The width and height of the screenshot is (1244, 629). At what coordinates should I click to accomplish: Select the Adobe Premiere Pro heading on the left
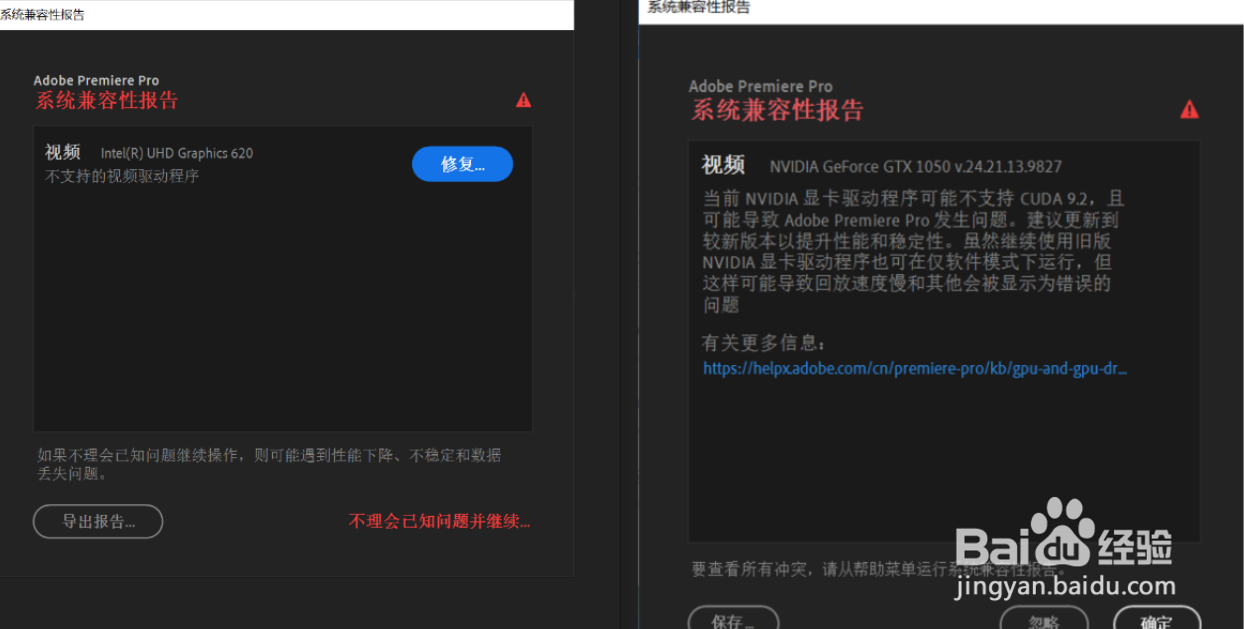[x=95, y=80]
